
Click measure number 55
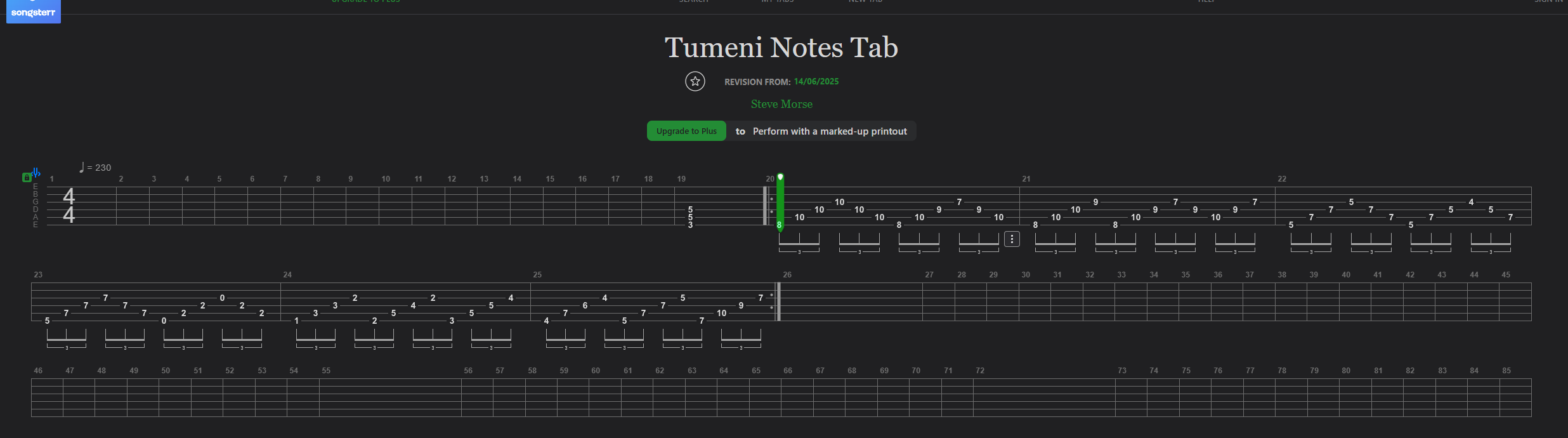pyautogui.click(x=326, y=371)
